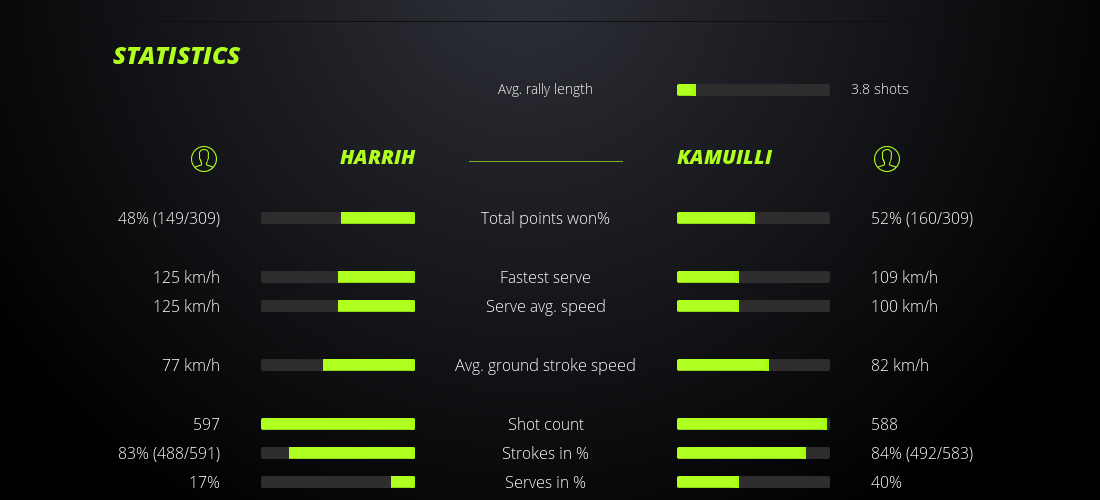1100x500 pixels.
Task: Click Harrih's Fastest serve bar
Action: [x=338, y=277]
